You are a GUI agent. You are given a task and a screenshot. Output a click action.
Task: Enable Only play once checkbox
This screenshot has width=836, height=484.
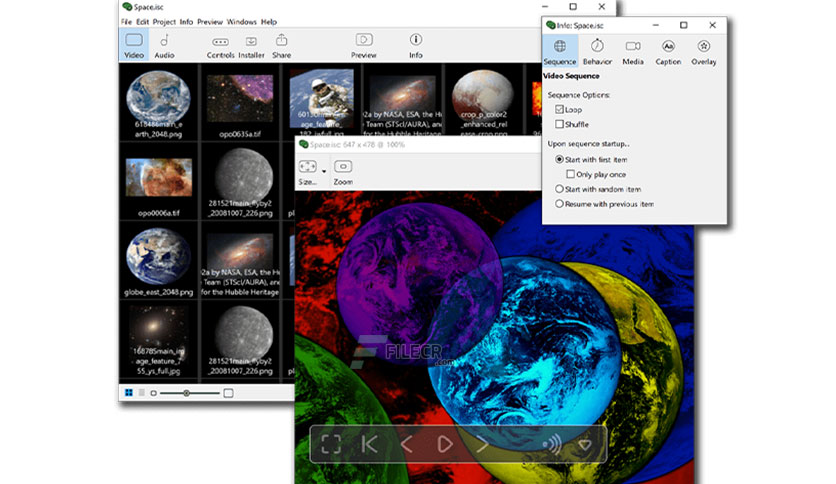click(x=570, y=174)
